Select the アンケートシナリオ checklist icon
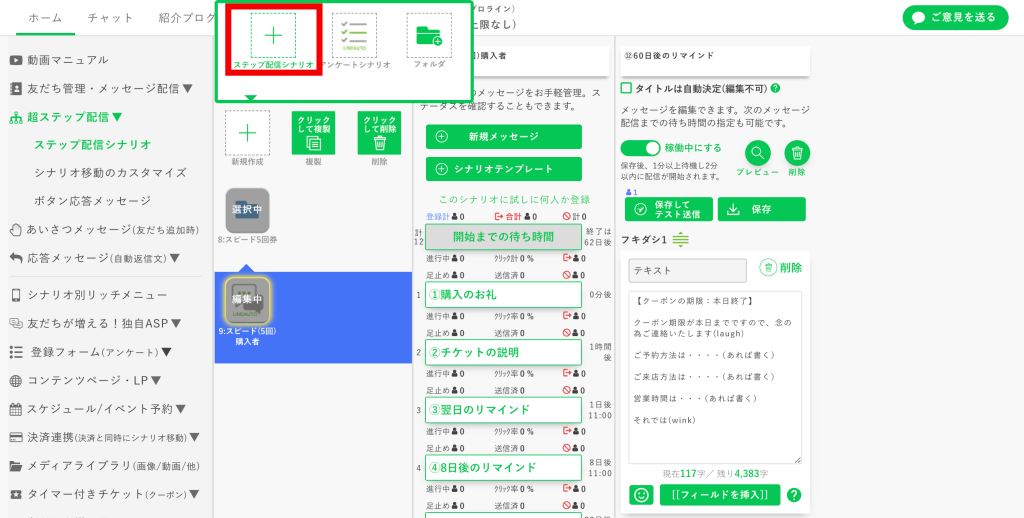Viewport: 1024px width, 518px height. (354, 35)
